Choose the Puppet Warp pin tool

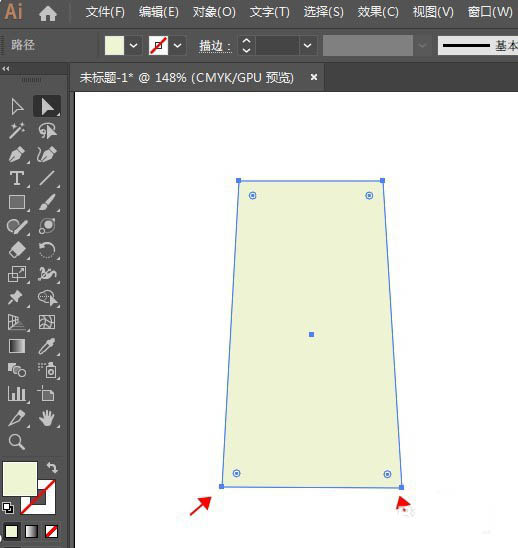coord(16,298)
